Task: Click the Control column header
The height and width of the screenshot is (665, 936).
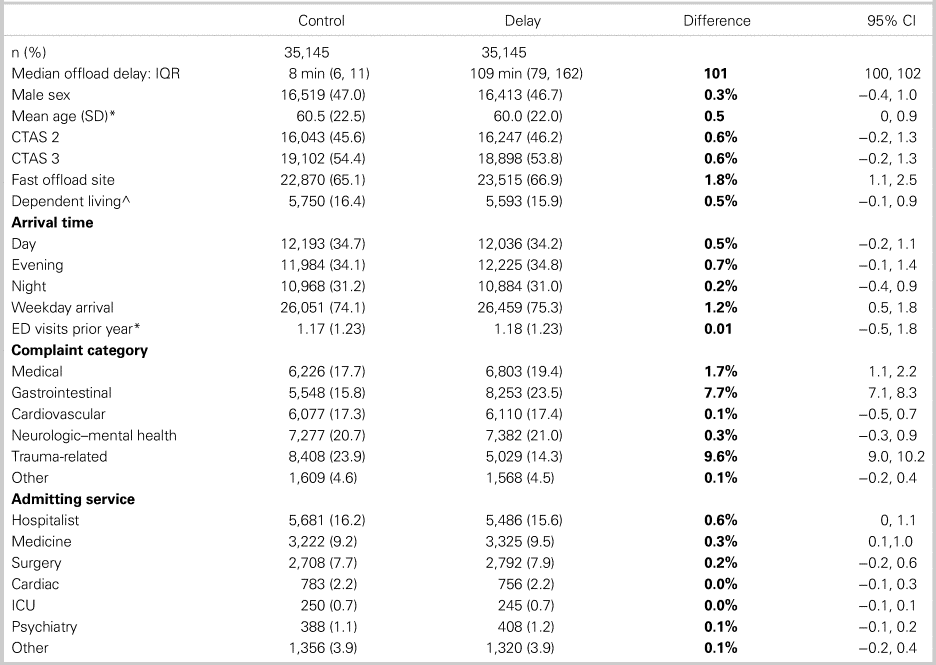Action: click(321, 21)
